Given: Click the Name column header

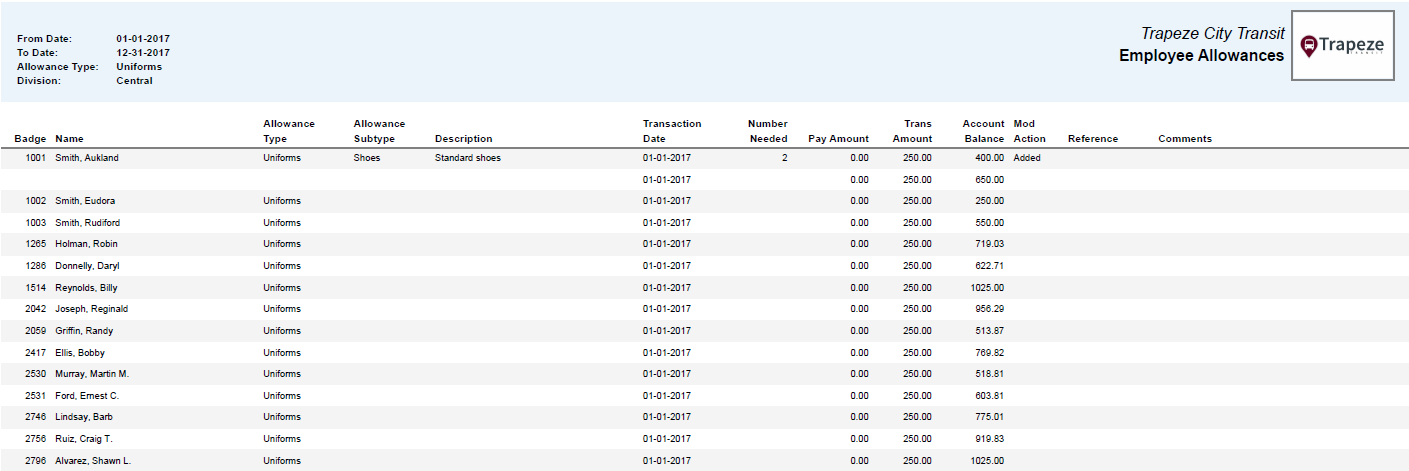Looking at the screenshot, I should pyautogui.click(x=69, y=139).
